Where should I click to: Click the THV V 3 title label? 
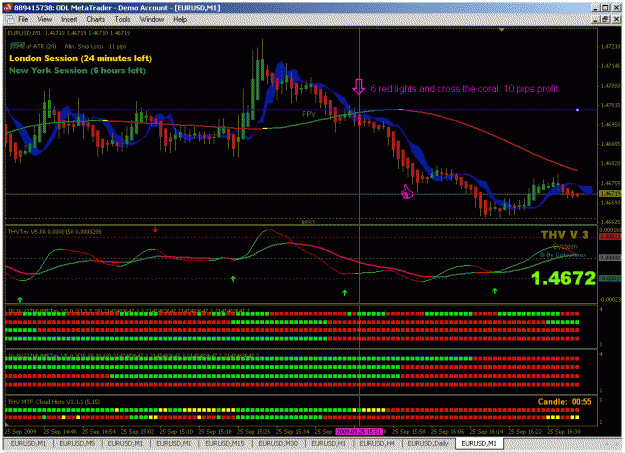tap(564, 235)
